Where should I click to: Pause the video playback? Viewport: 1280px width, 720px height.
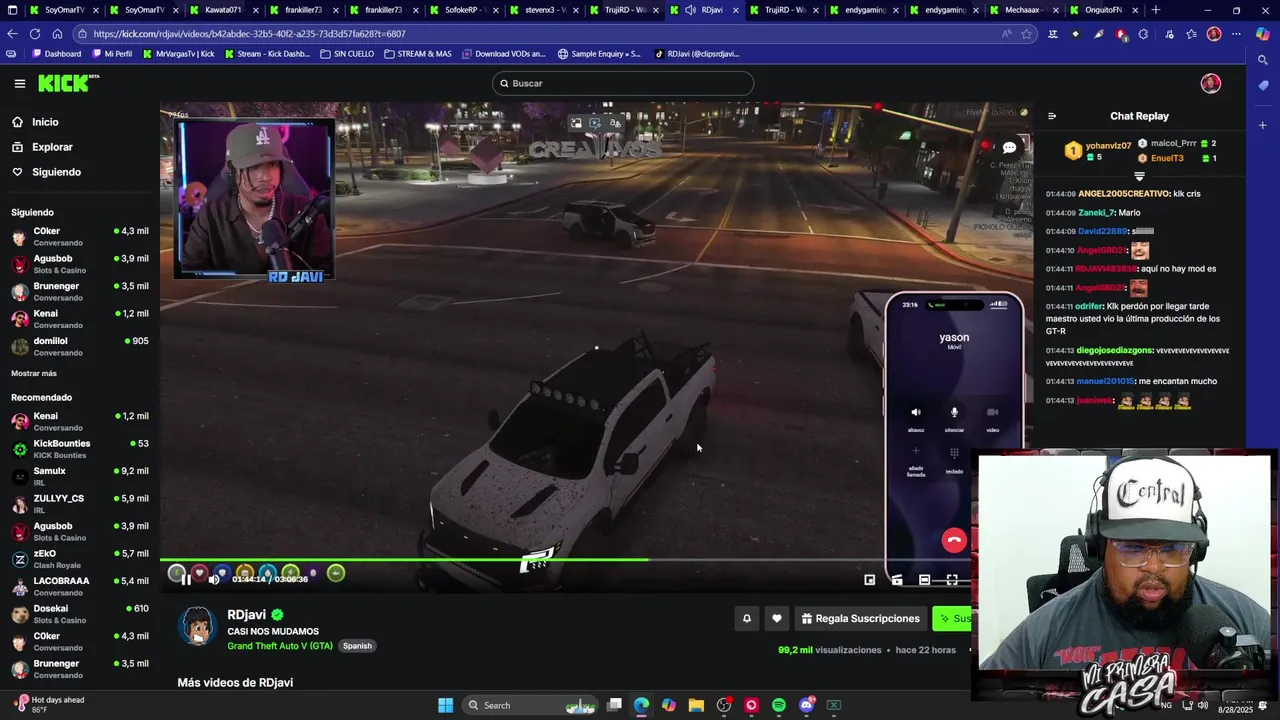point(186,579)
